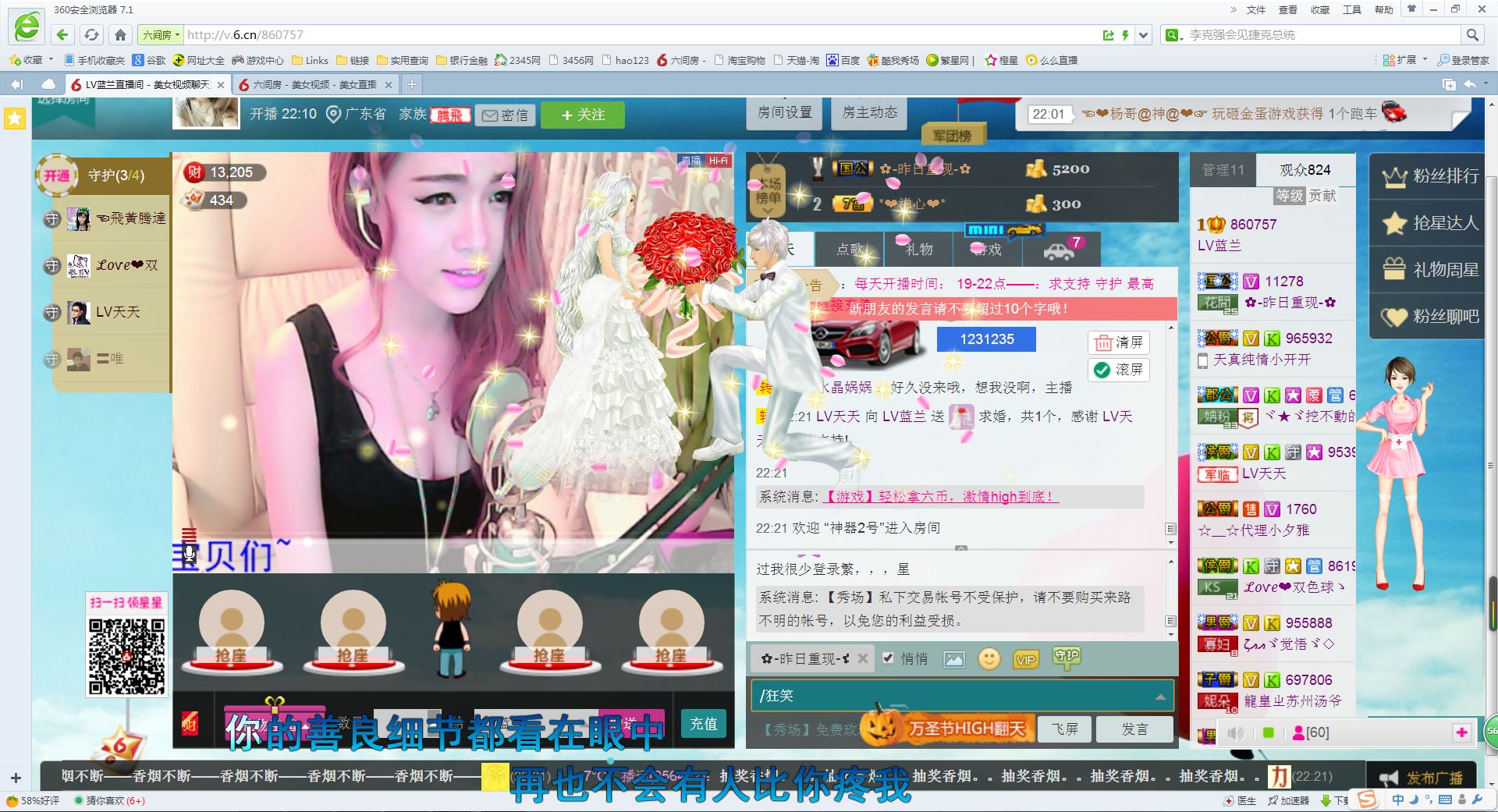Click the 密信 private message button
1498x812 pixels.
tap(505, 115)
